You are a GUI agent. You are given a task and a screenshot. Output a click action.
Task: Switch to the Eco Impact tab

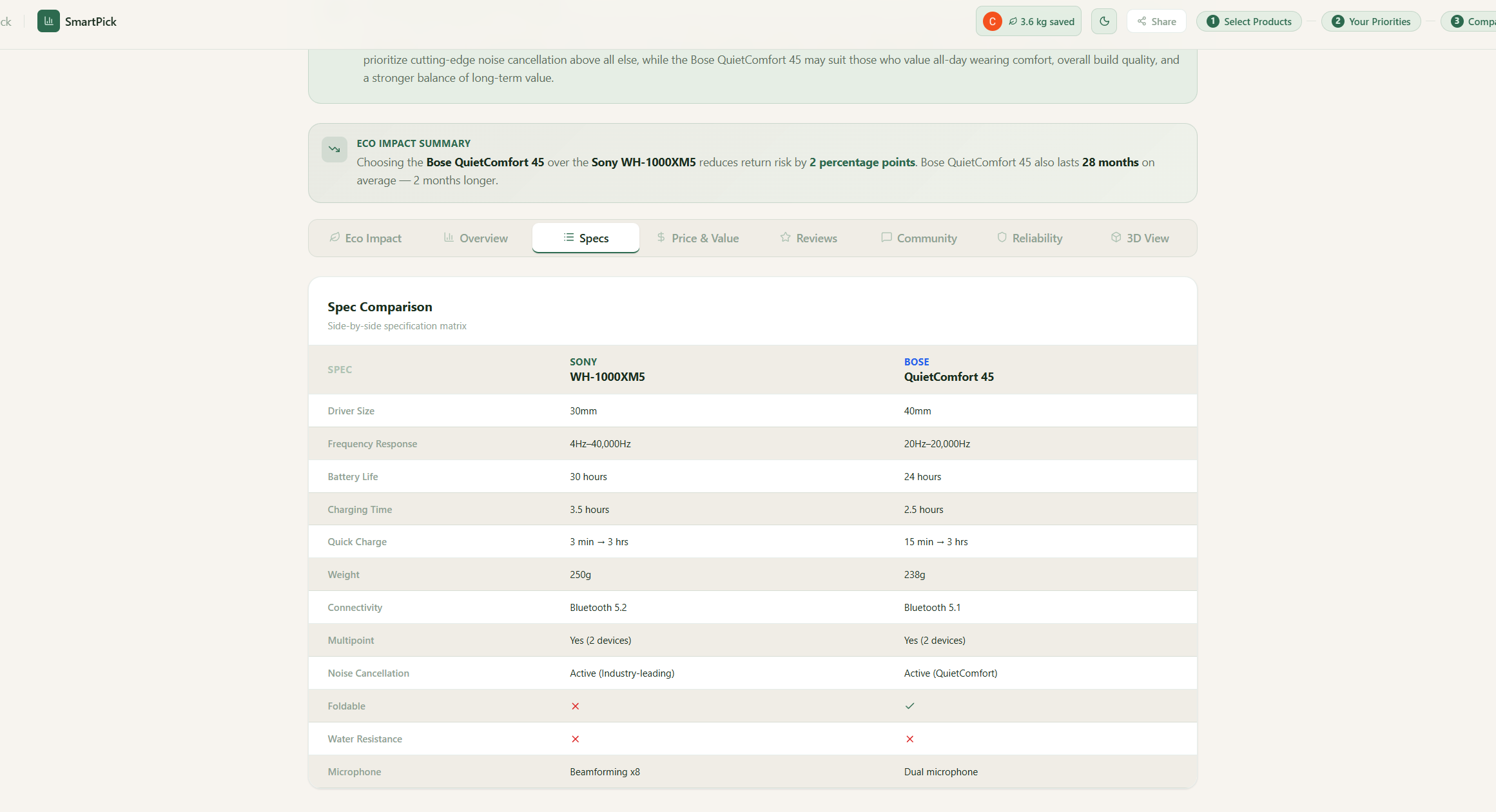[x=365, y=238]
